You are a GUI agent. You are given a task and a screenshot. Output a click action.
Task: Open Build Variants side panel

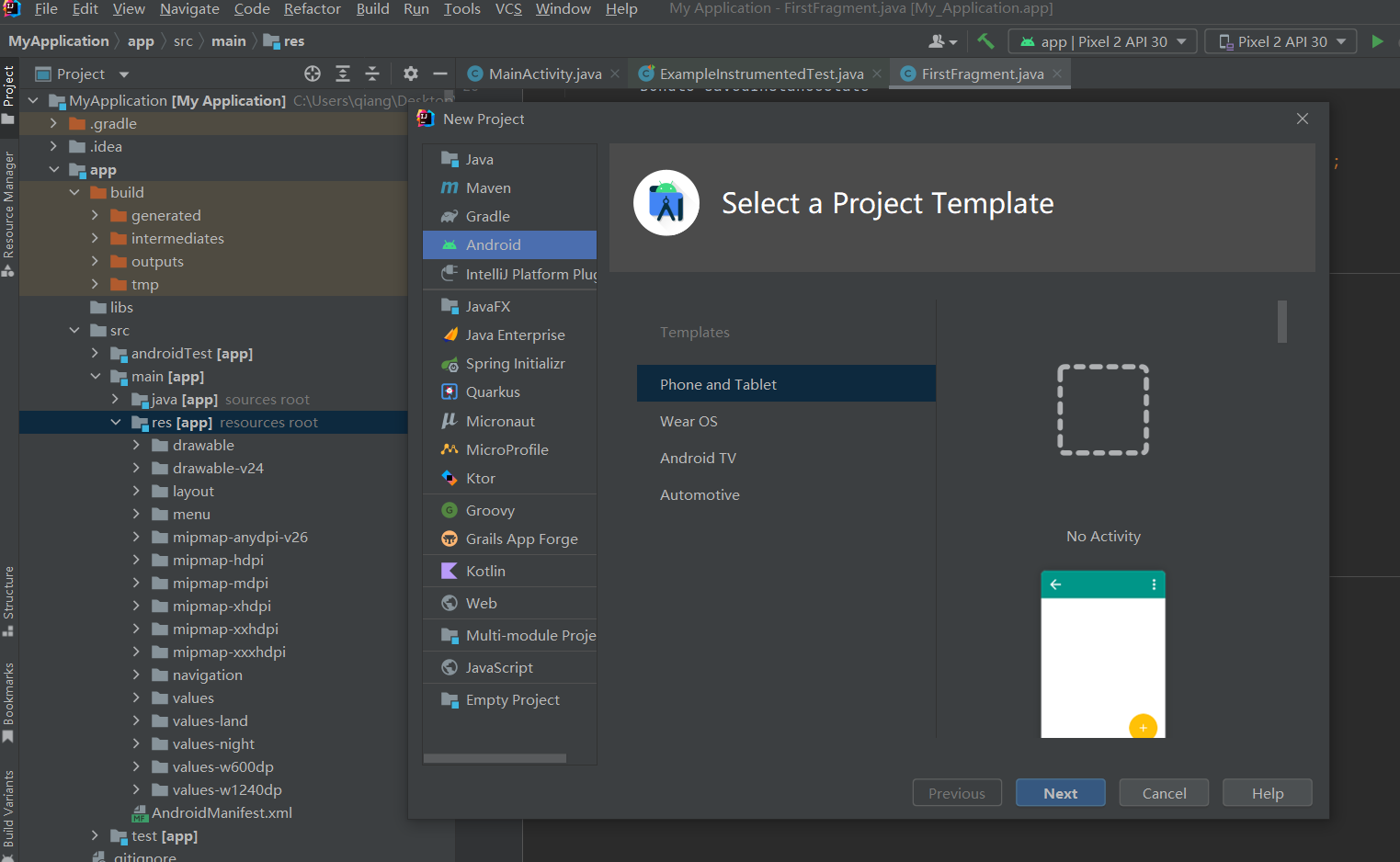(8, 815)
